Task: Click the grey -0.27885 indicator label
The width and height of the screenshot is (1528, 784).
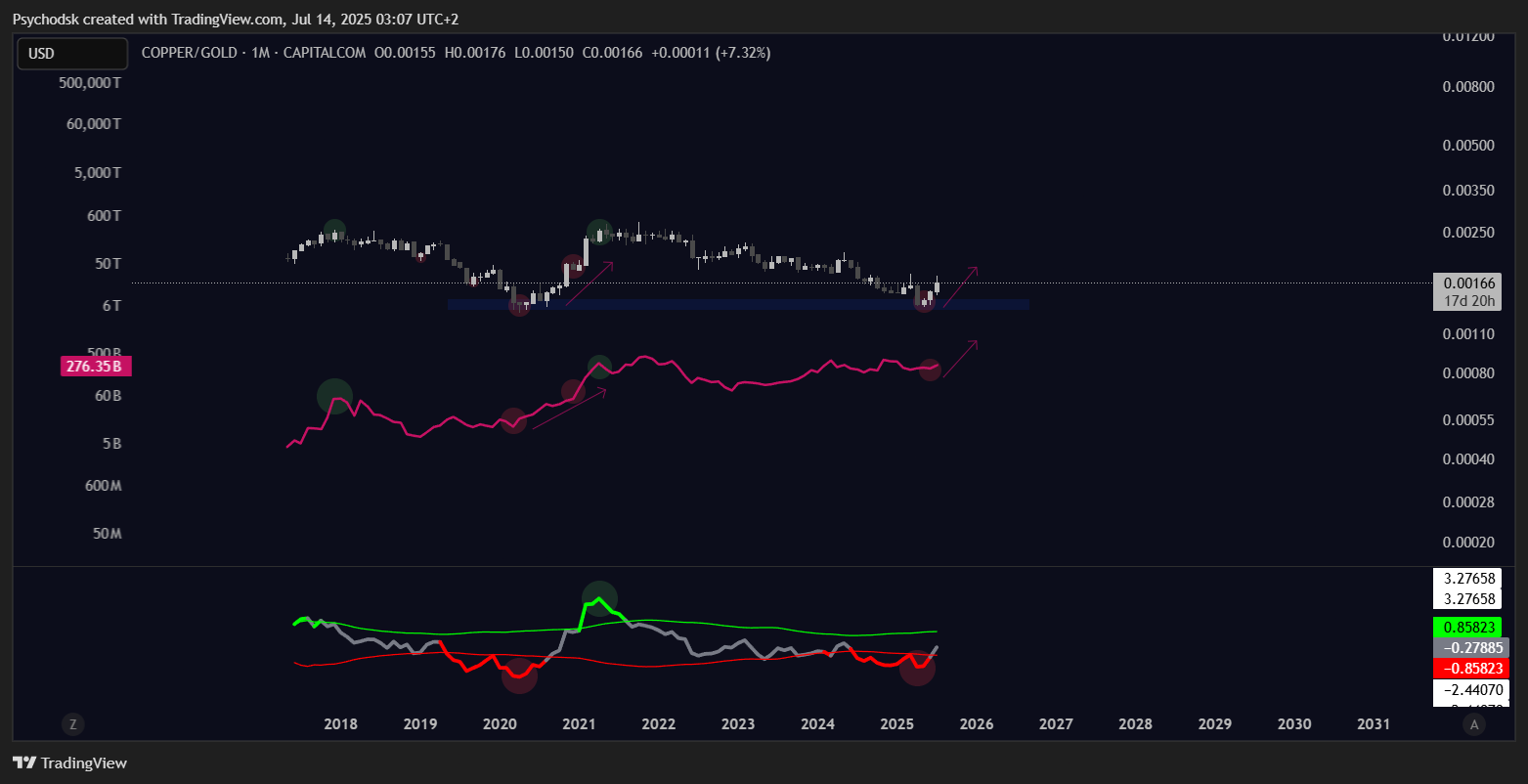Action: tap(1470, 647)
